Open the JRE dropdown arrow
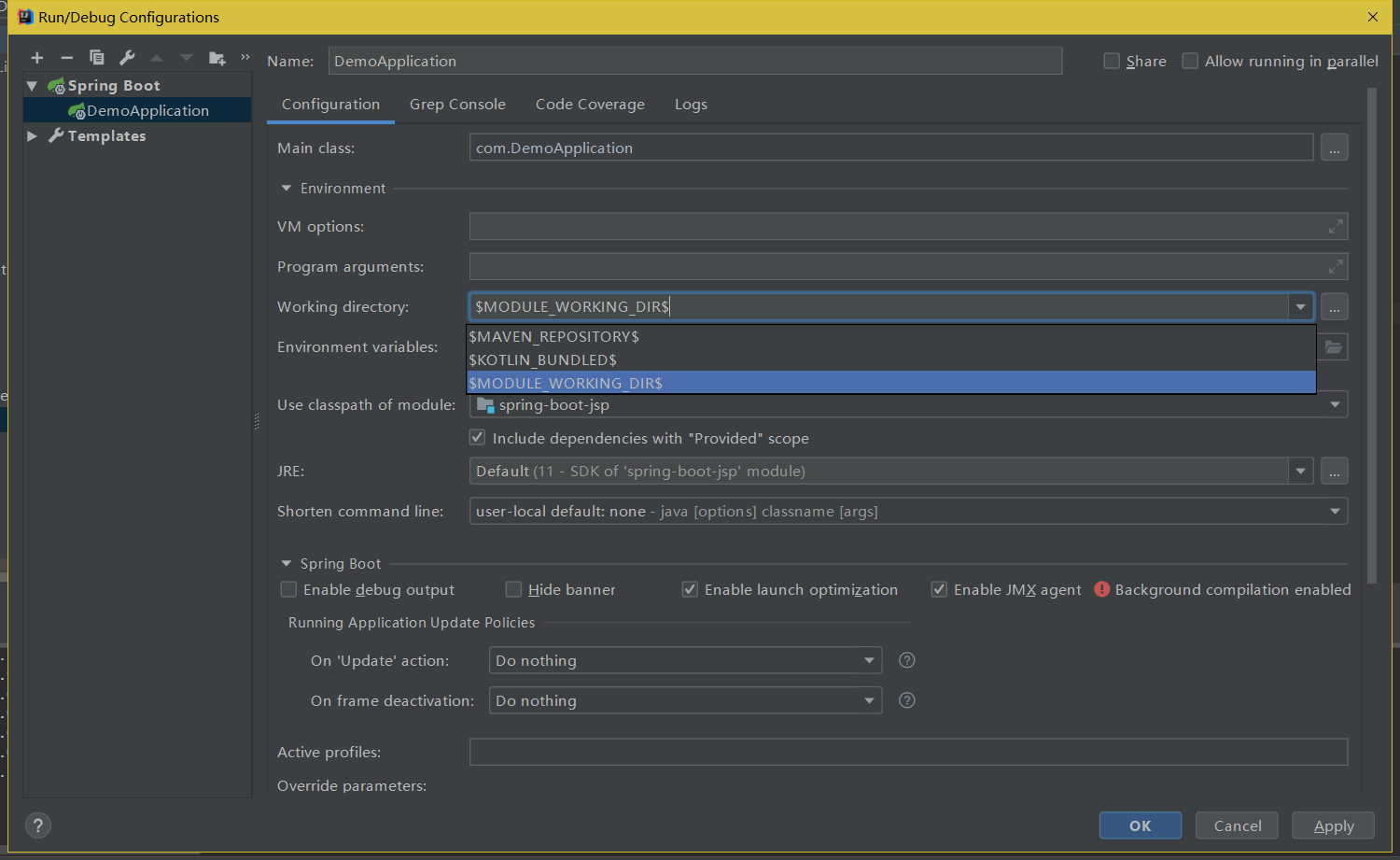 1300,471
